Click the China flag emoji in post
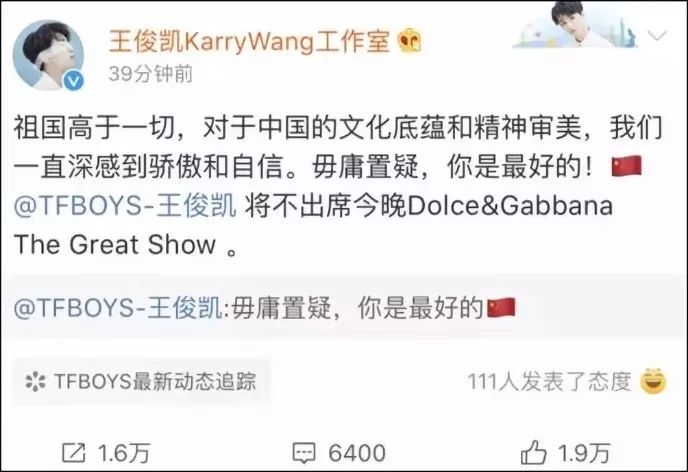The height and width of the screenshot is (472, 688). 627,166
